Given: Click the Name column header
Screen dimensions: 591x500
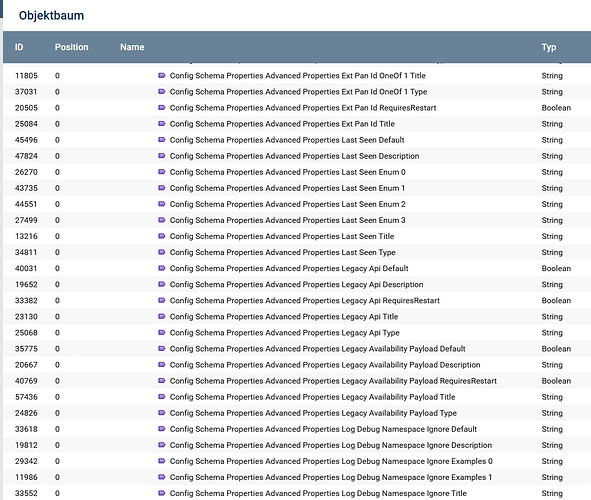Looking at the screenshot, I should tap(132, 47).
